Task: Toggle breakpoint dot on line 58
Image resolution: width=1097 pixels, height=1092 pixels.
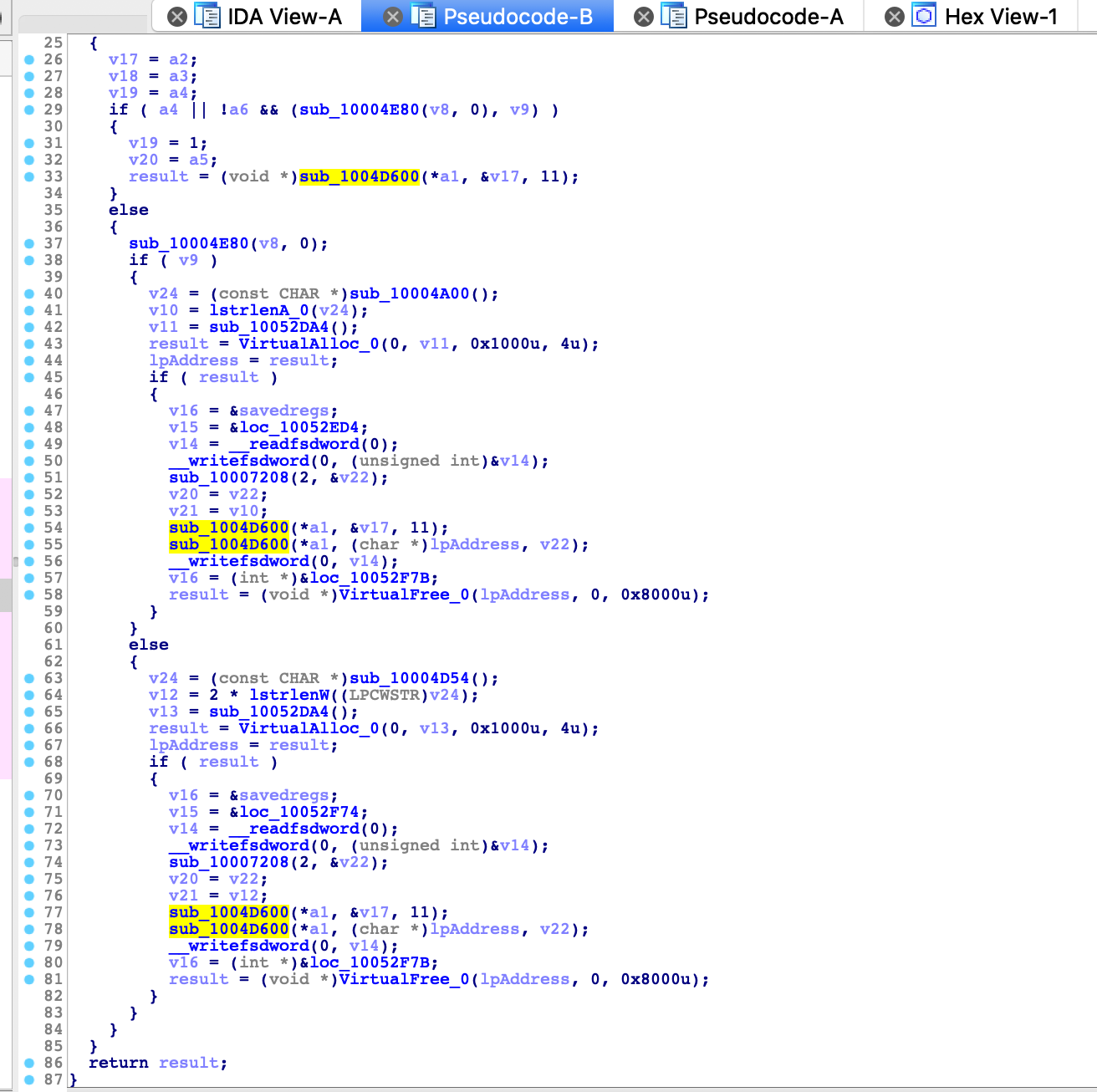Action: coord(29,594)
